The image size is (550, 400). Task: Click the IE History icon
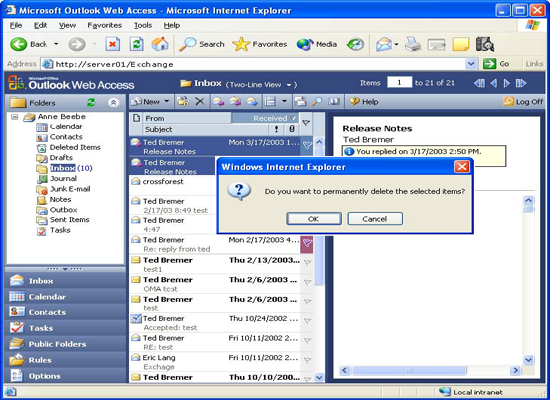click(355, 45)
